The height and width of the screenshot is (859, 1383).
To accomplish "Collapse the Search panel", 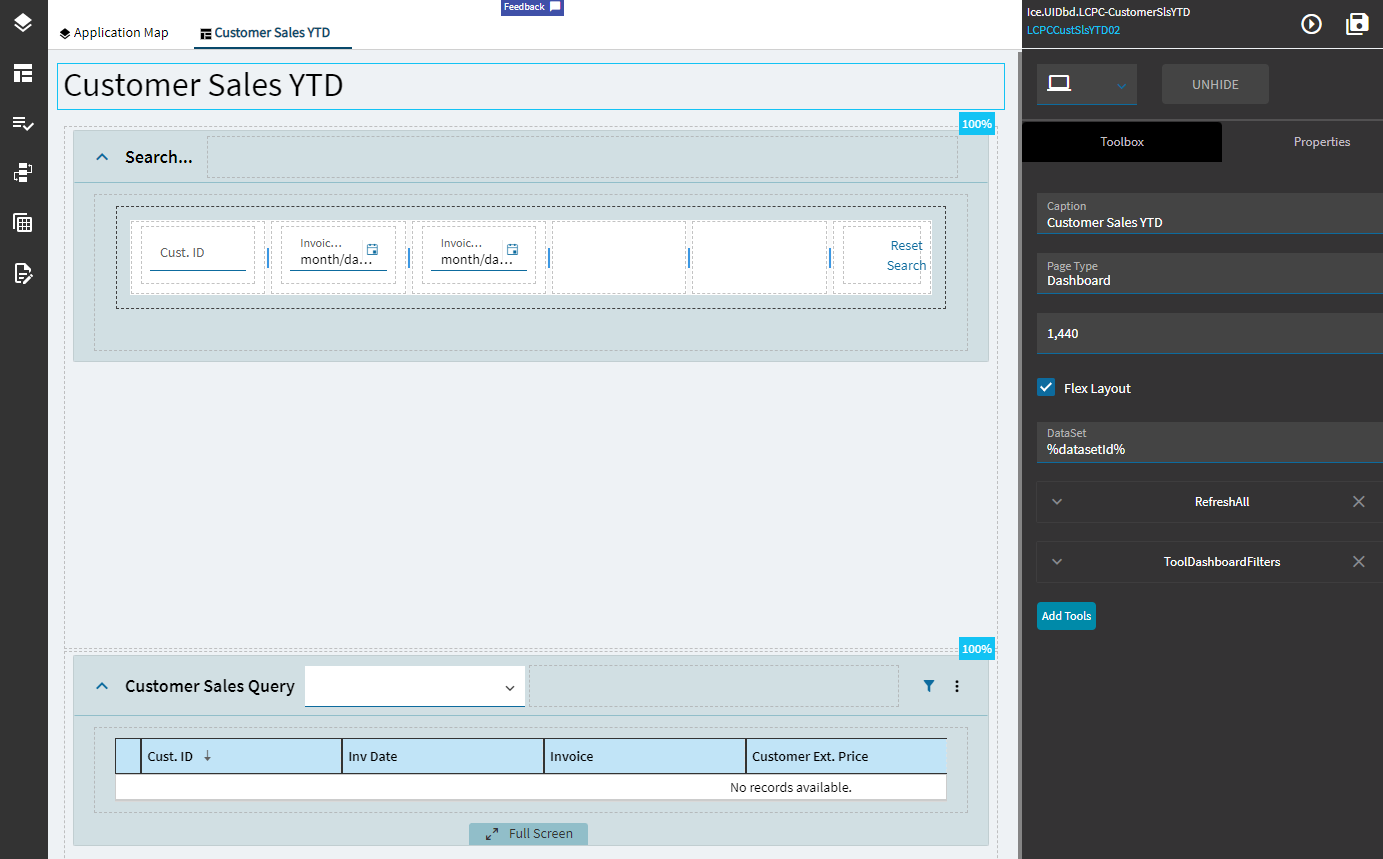I will tap(101, 157).
